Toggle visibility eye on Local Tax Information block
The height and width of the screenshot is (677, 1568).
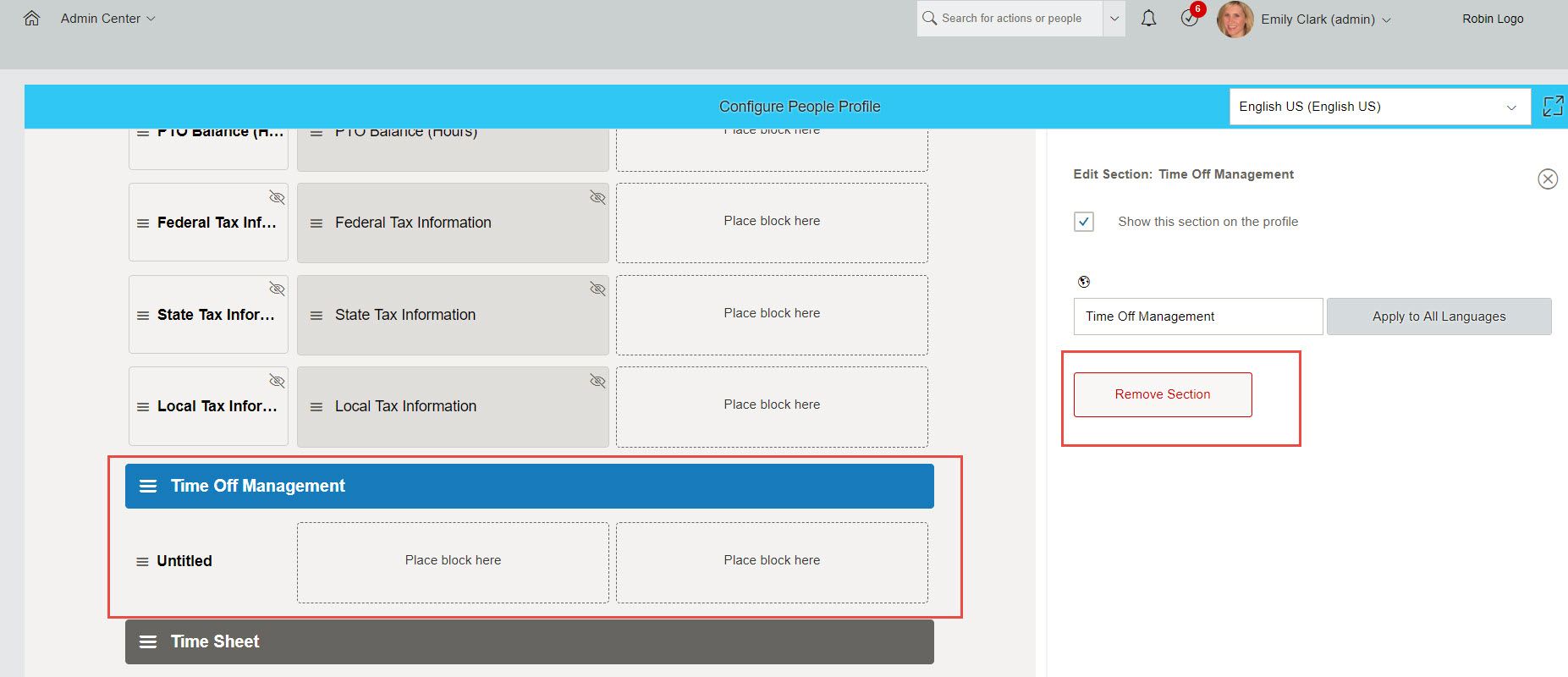point(597,381)
